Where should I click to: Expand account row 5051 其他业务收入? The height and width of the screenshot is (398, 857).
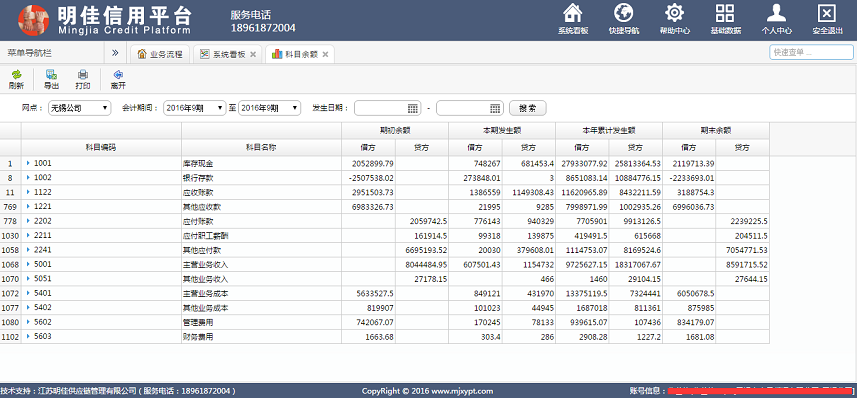[28, 278]
